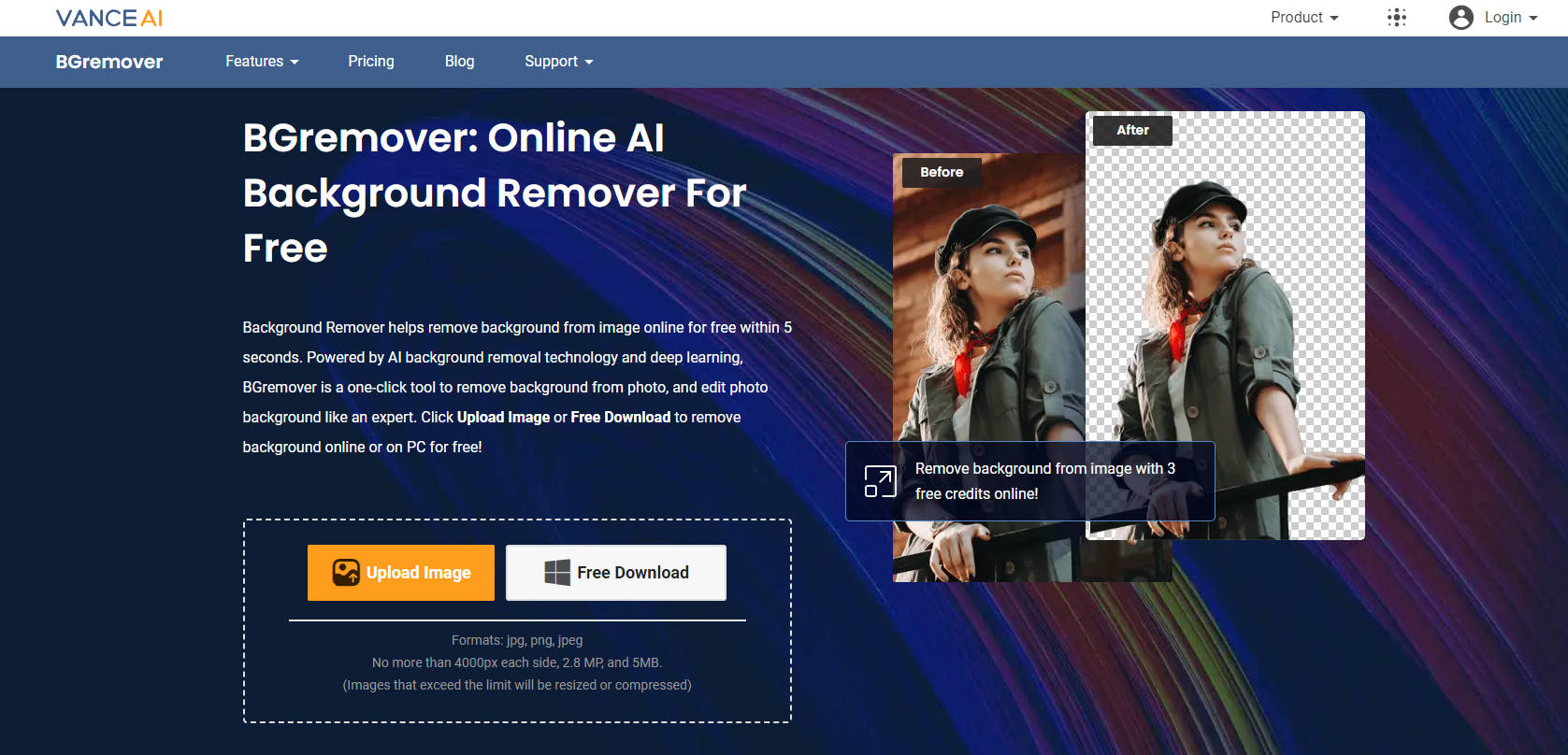The height and width of the screenshot is (755, 1568).
Task: Click the Before label tag
Action: pyautogui.click(x=942, y=172)
